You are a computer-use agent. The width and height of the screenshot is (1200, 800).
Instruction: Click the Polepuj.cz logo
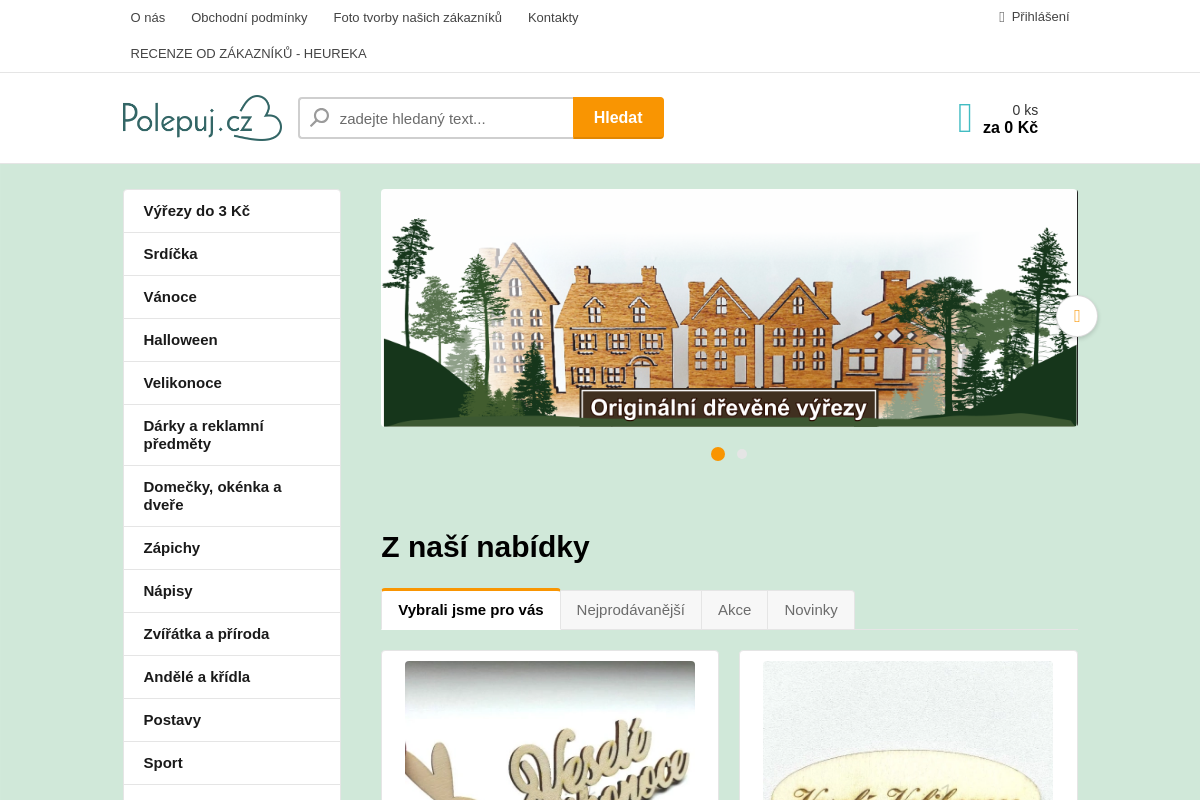(202, 118)
